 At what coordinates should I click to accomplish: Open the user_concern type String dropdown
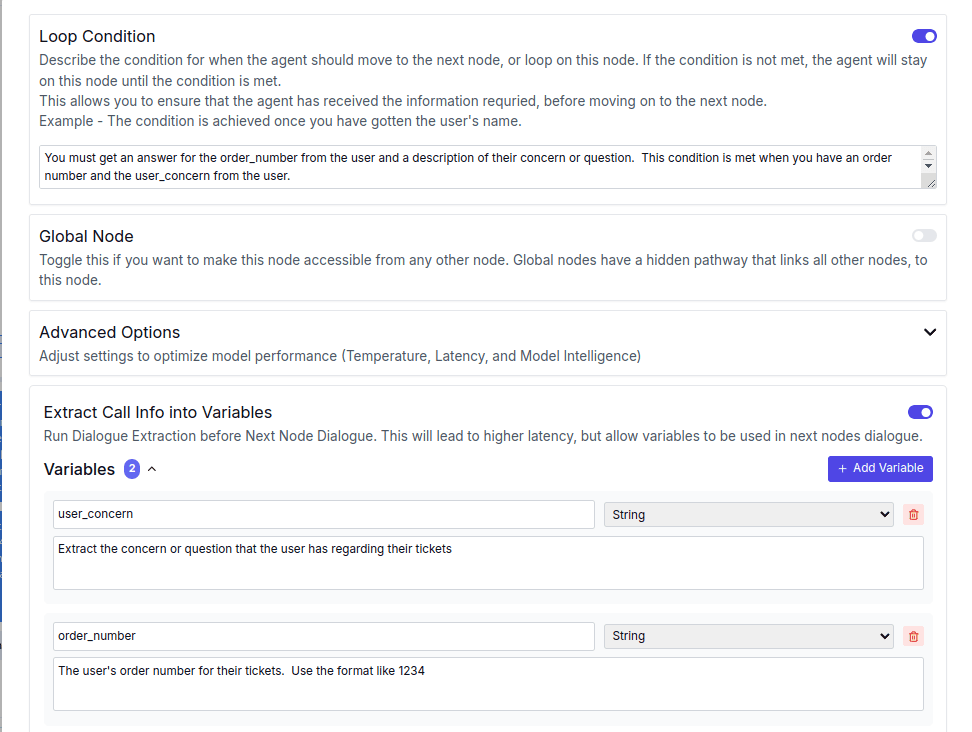(x=748, y=514)
